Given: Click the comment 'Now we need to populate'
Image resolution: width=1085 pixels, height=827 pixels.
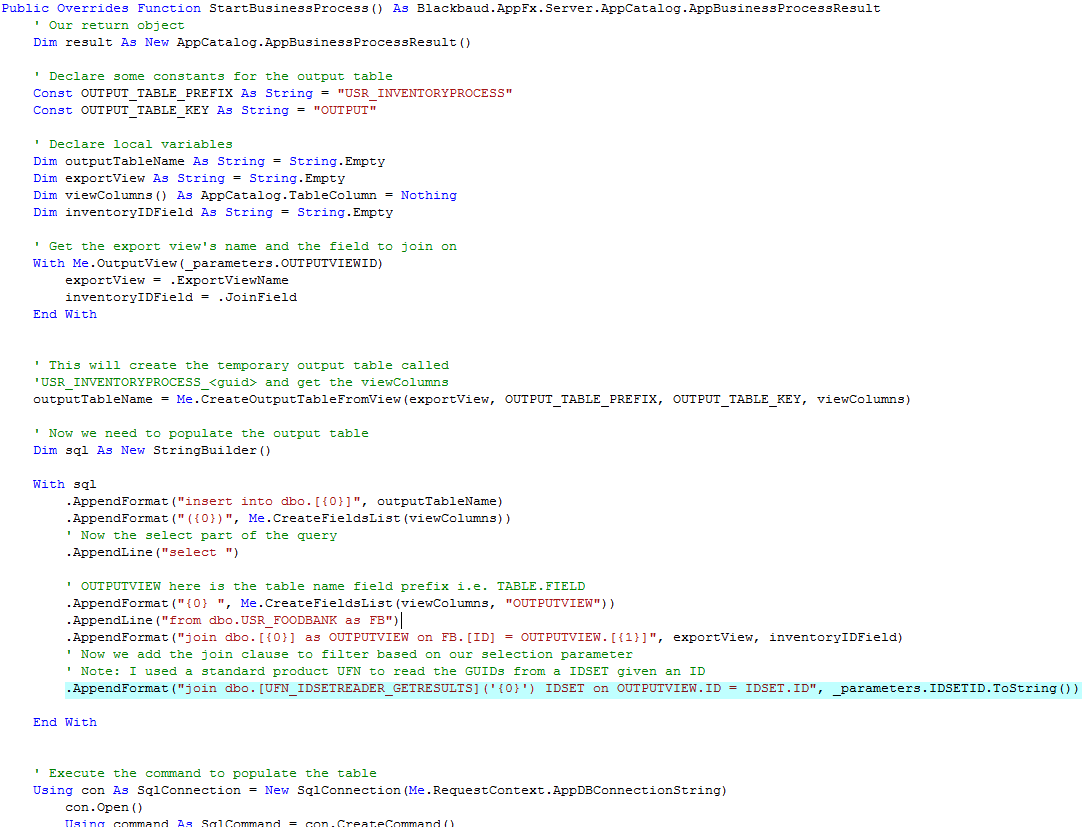Looking at the screenshot, I should pos(201,434).
